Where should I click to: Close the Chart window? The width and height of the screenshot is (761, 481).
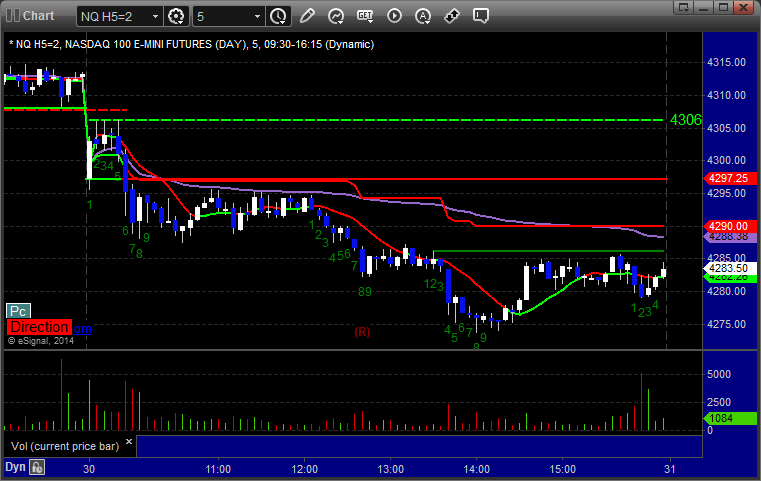(x=743, y=7)
